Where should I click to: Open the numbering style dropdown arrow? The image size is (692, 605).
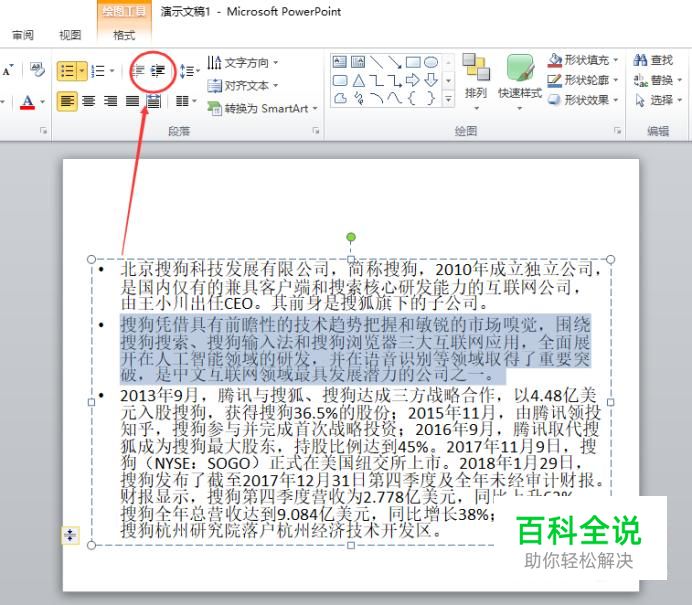pos(112,71)
